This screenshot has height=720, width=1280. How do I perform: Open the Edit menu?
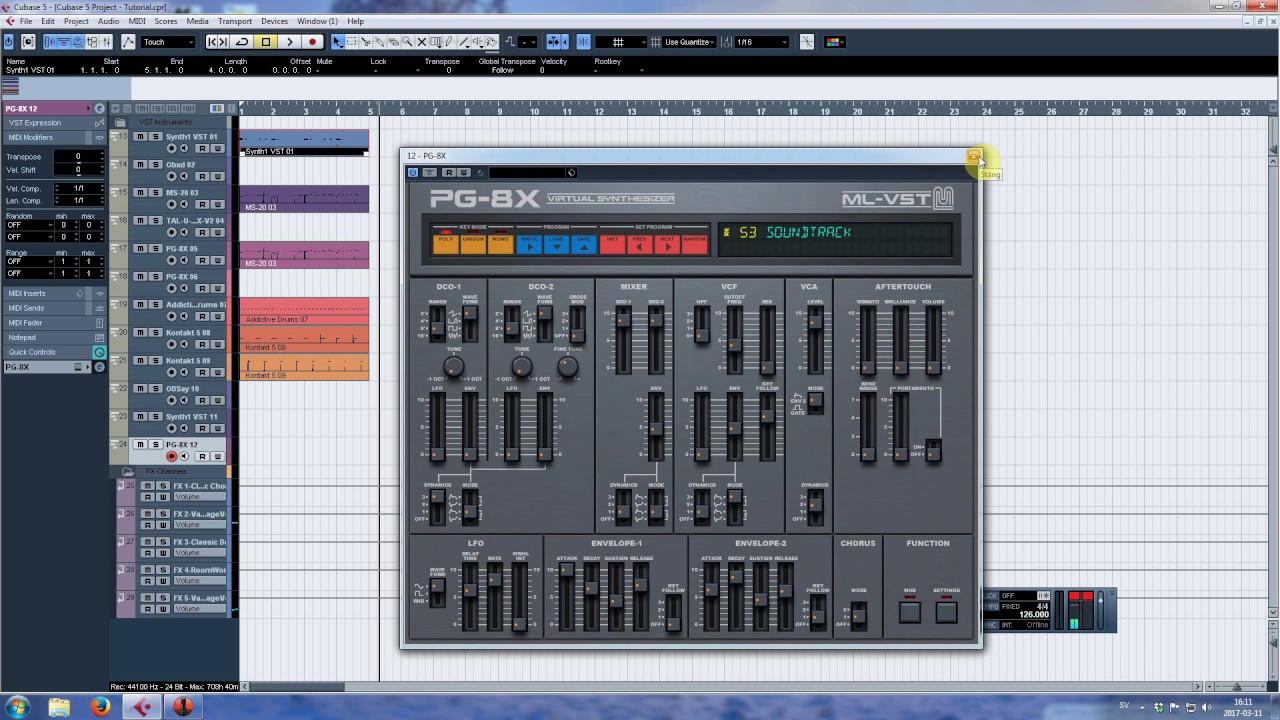pyautogui.click(x=49, y=21)
